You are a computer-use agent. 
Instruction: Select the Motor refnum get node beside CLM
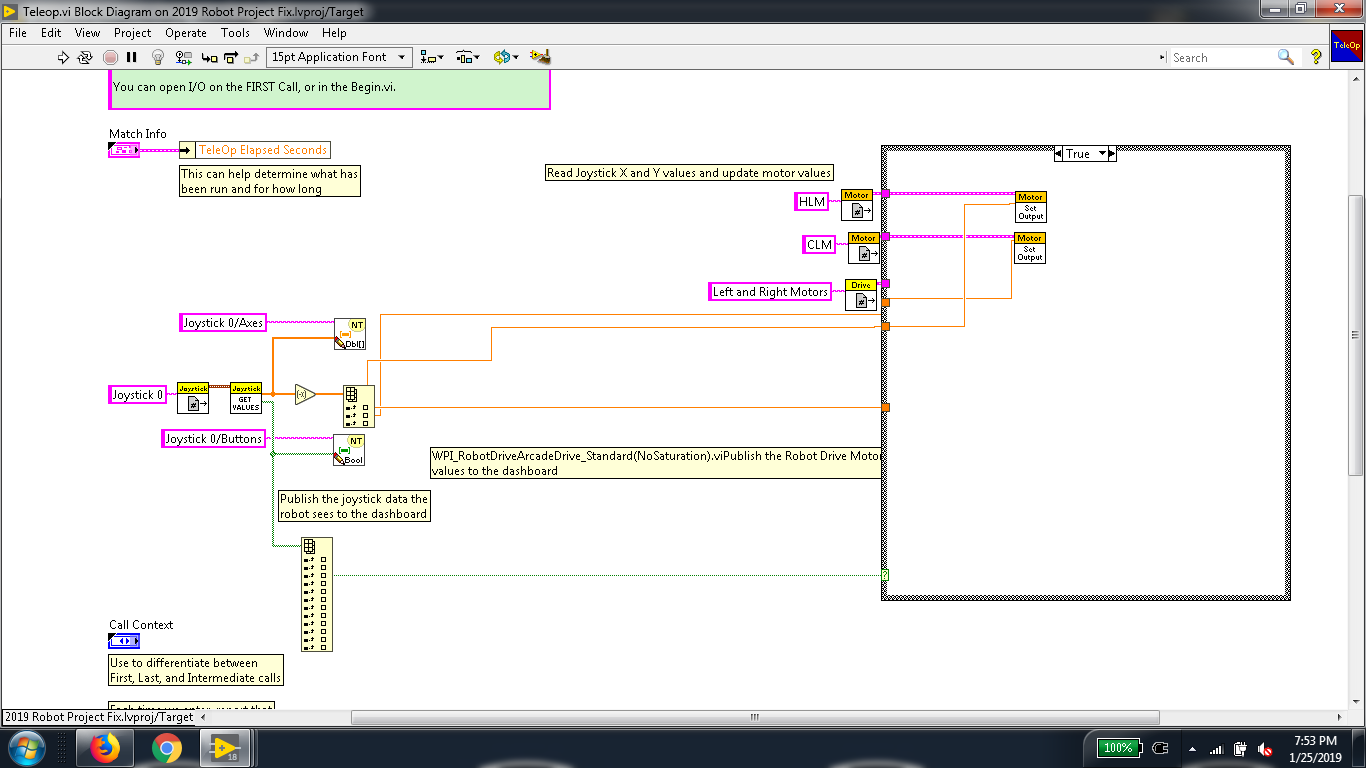point(864,248)
